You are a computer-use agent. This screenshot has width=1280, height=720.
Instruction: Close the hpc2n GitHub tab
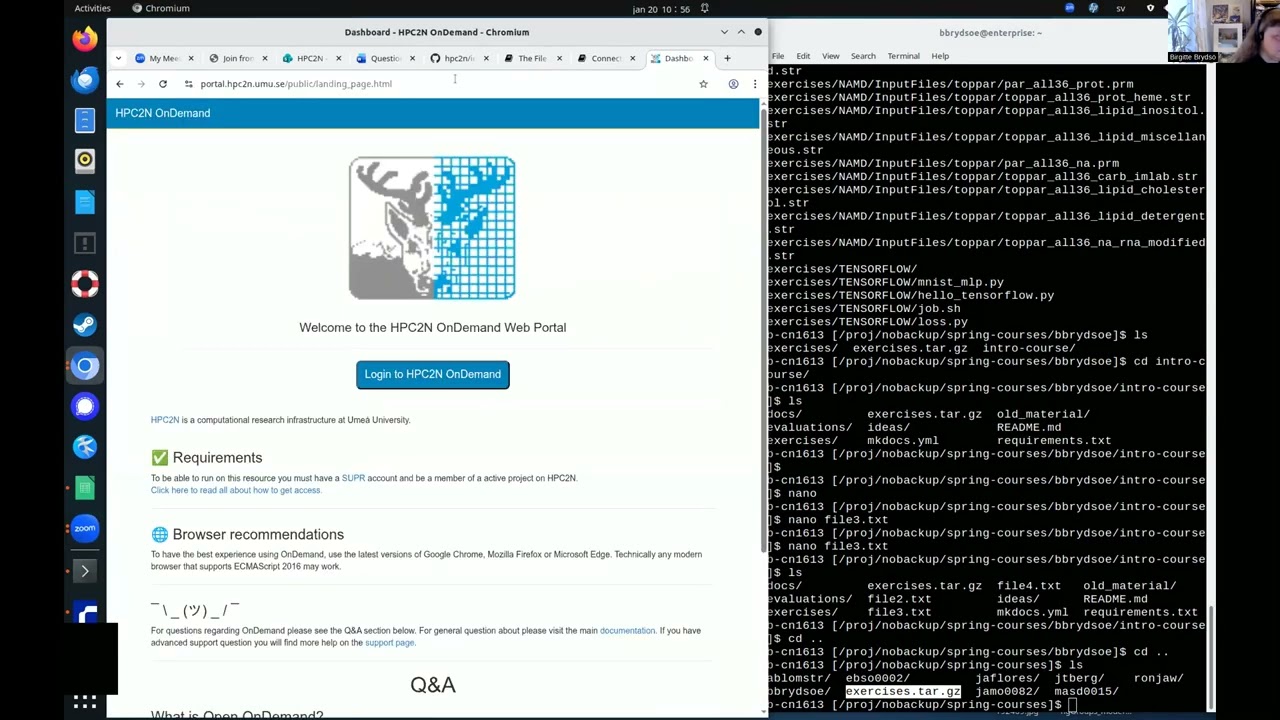[486, 58]
